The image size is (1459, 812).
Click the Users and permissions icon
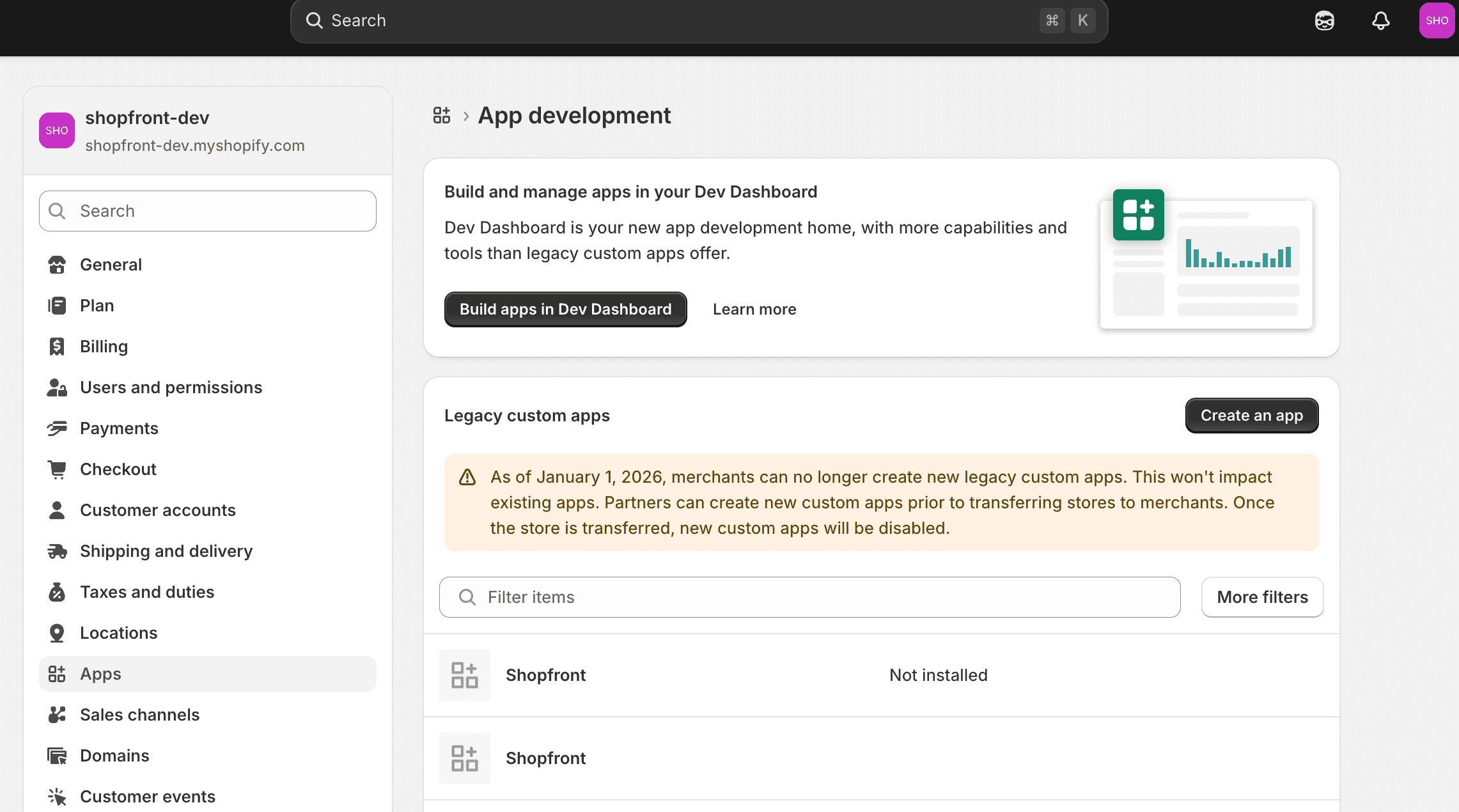(x=57, y=387)
